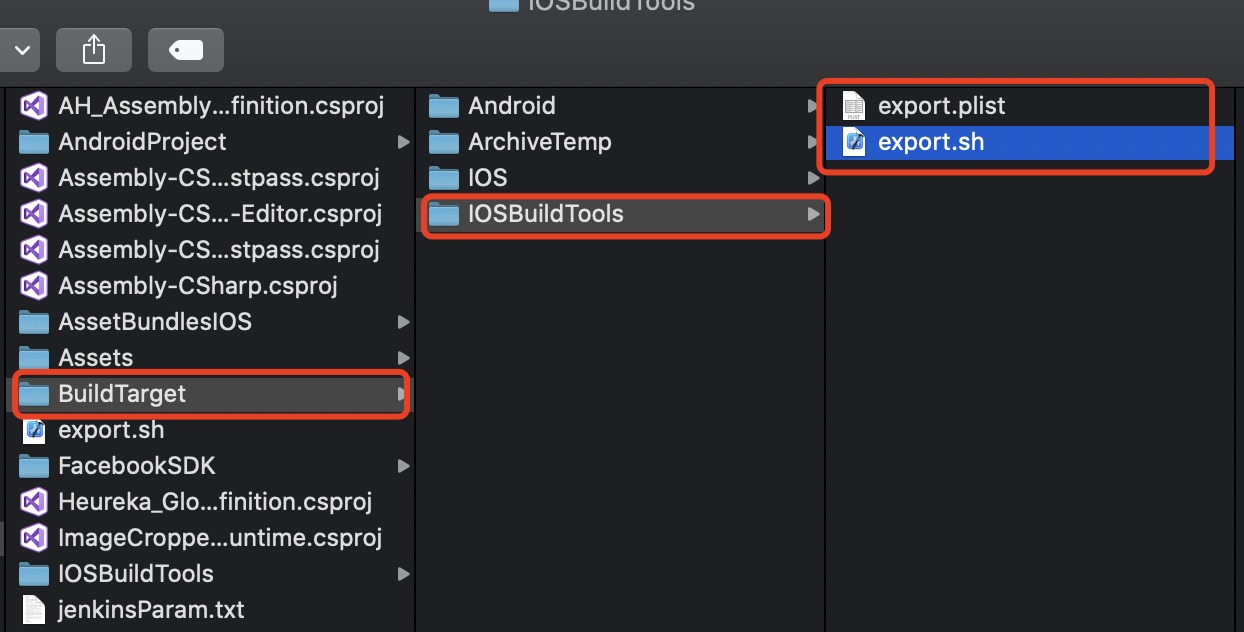This screenshot has width=1244, height=632.
Task: Click the text file icon of jenkinsParam.txt
Action: pos(33,609)
